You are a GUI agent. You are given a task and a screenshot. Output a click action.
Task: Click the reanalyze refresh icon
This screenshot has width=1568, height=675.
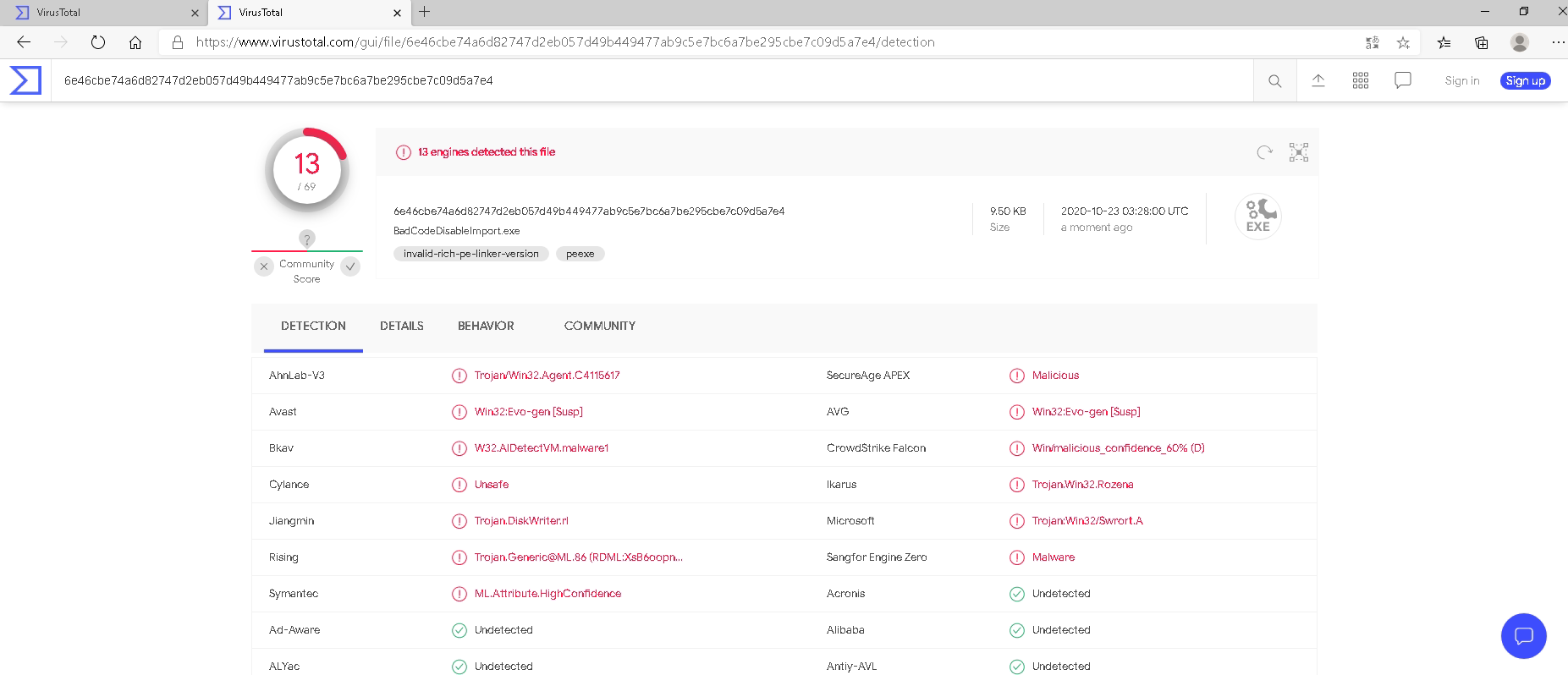click(1264, 152)
